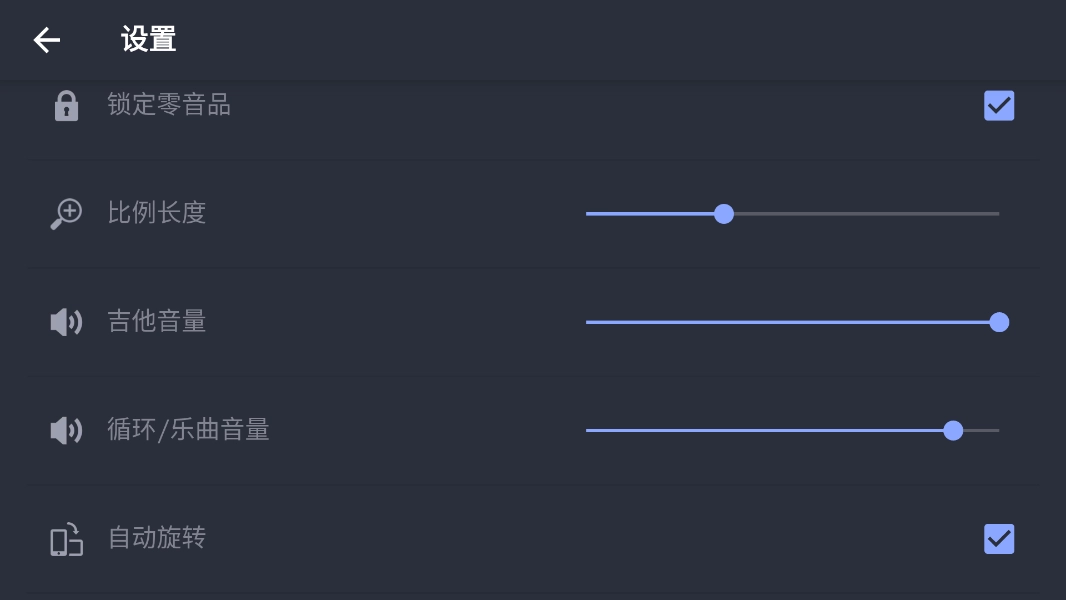Select the 锁定零音品 setting label

click(x=169, y=105)
